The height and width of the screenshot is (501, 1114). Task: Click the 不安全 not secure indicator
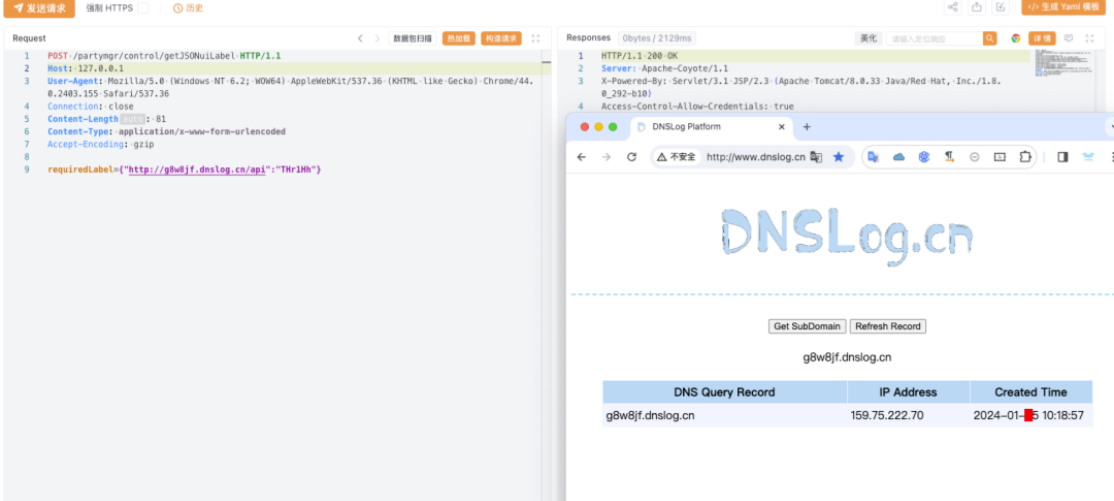tap(676, 157)
